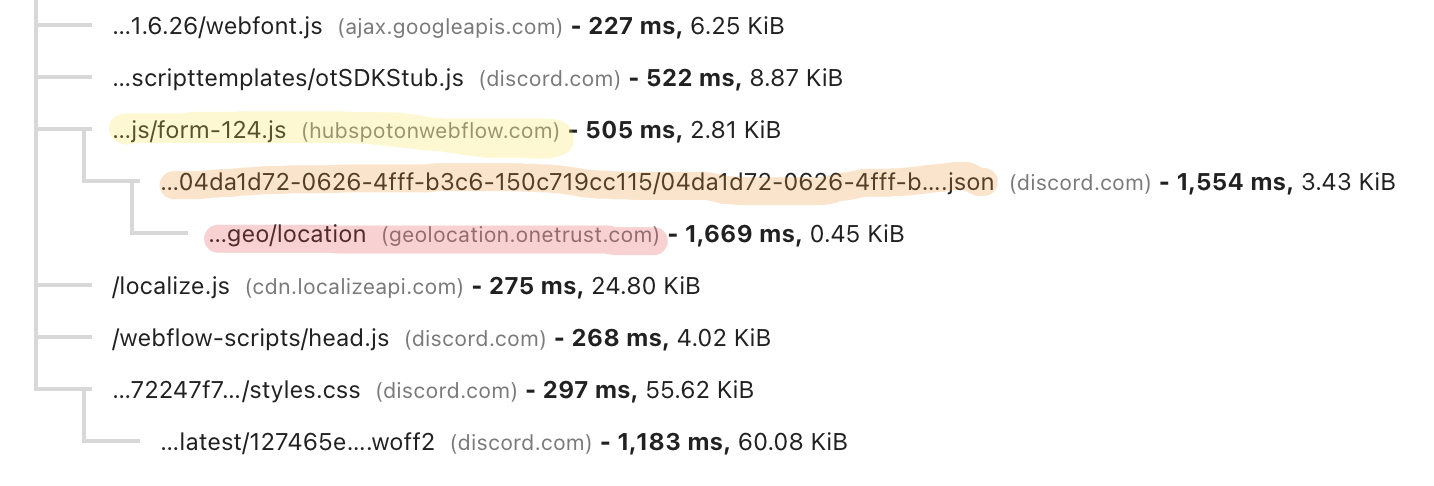Click the 60.08 KiB size value
The height and width of the screenshot is (486, 1434).
coord(793,442)
